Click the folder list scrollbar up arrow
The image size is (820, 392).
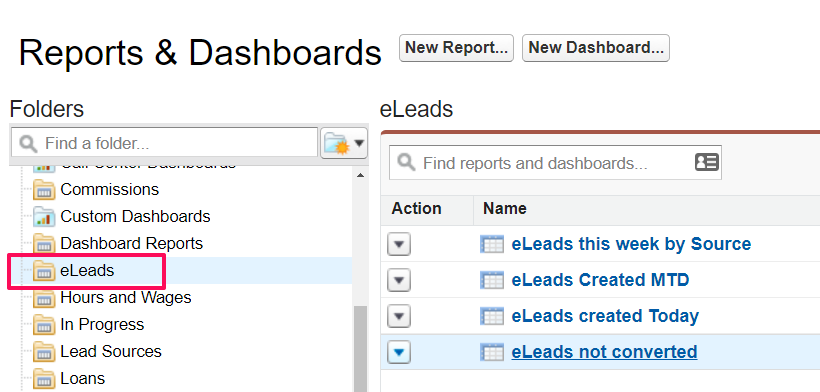click(360, 176)
